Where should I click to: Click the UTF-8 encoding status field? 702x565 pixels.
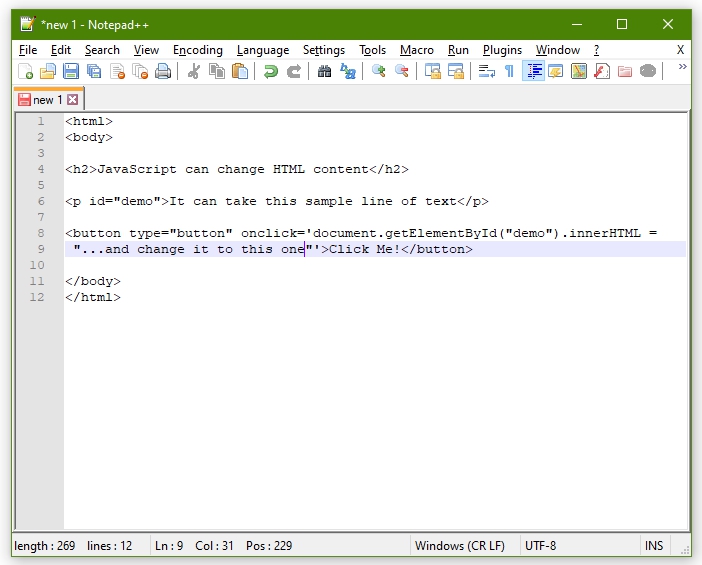[540, 546]
